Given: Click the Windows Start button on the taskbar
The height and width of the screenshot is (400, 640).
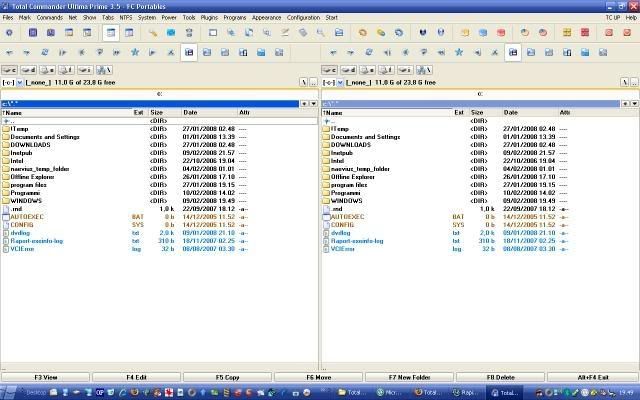Looking at the screenshot, I should 8,393.
